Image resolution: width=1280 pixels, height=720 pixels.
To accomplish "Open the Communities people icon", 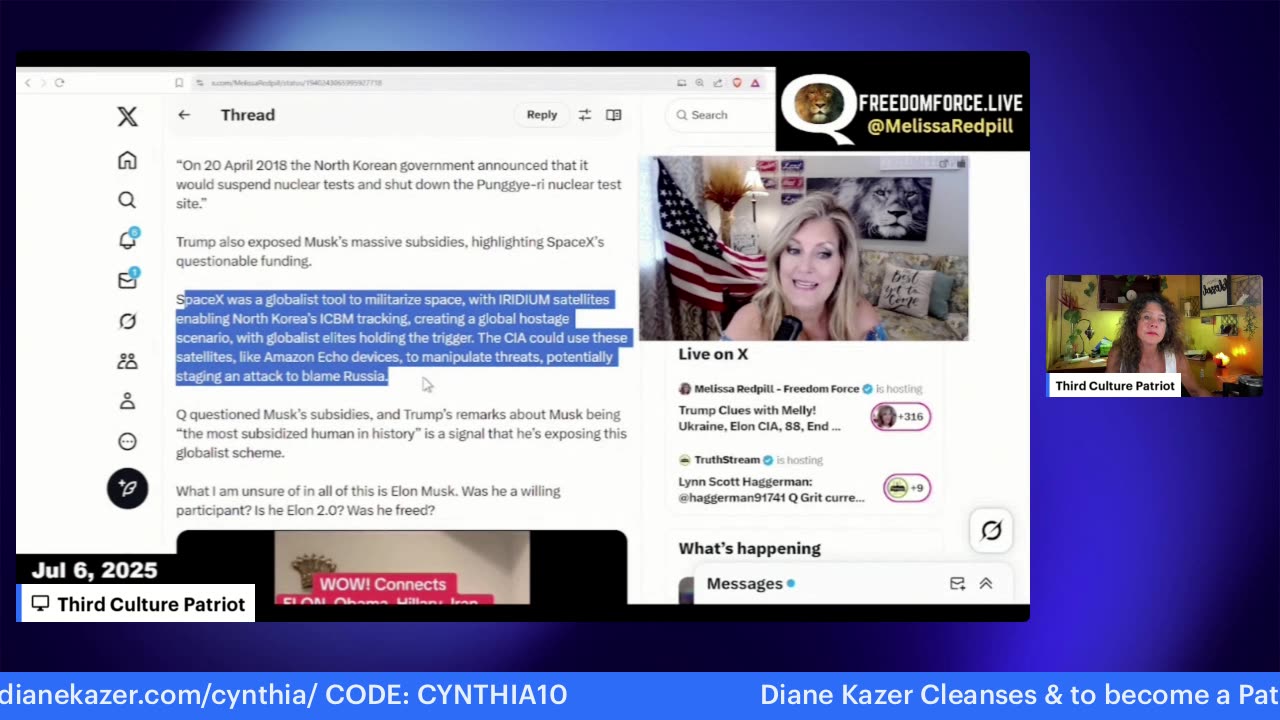I will pyautogui.click(x=127, y=361).
